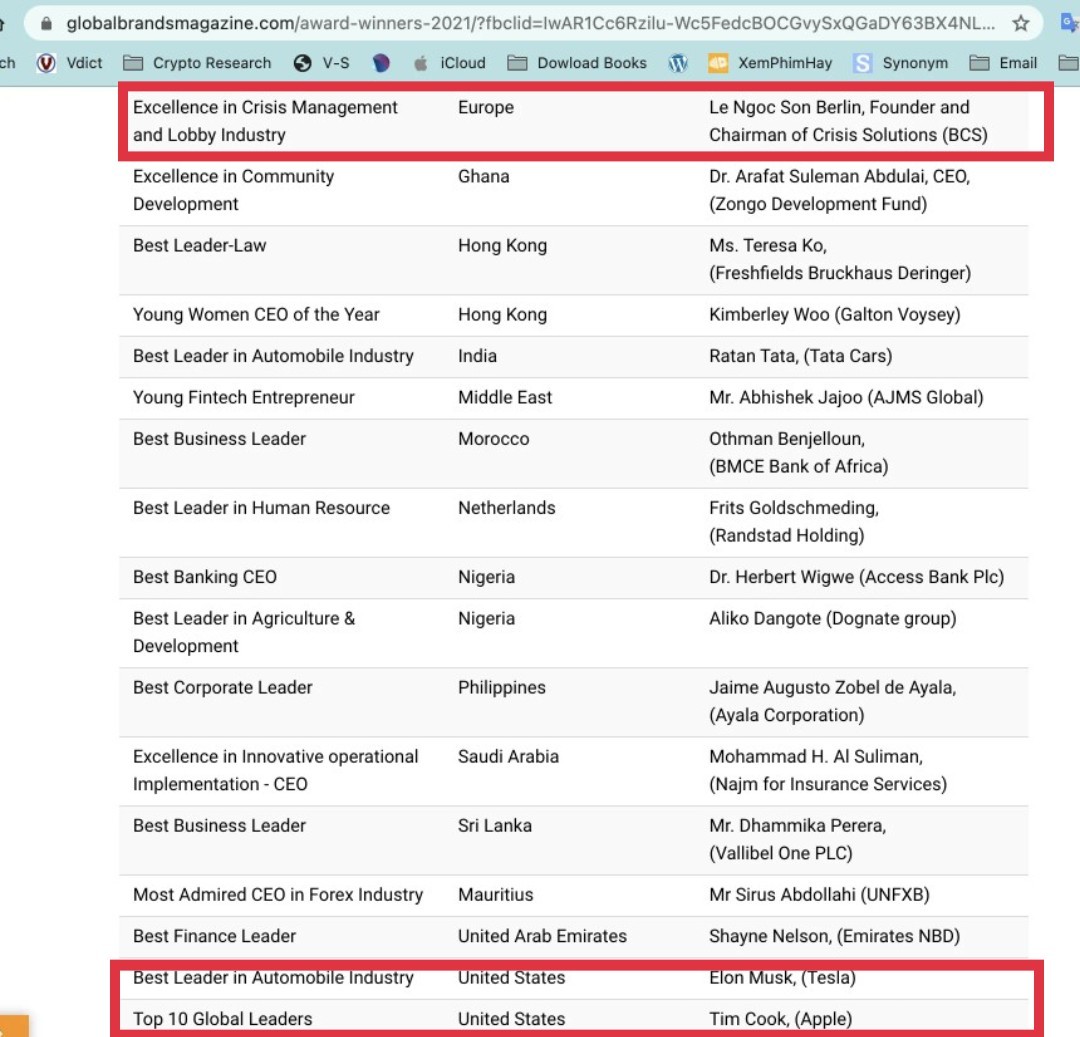Click 'Excellence in Innovative operational Implementation - CEO'

click(x=276, y=771)
